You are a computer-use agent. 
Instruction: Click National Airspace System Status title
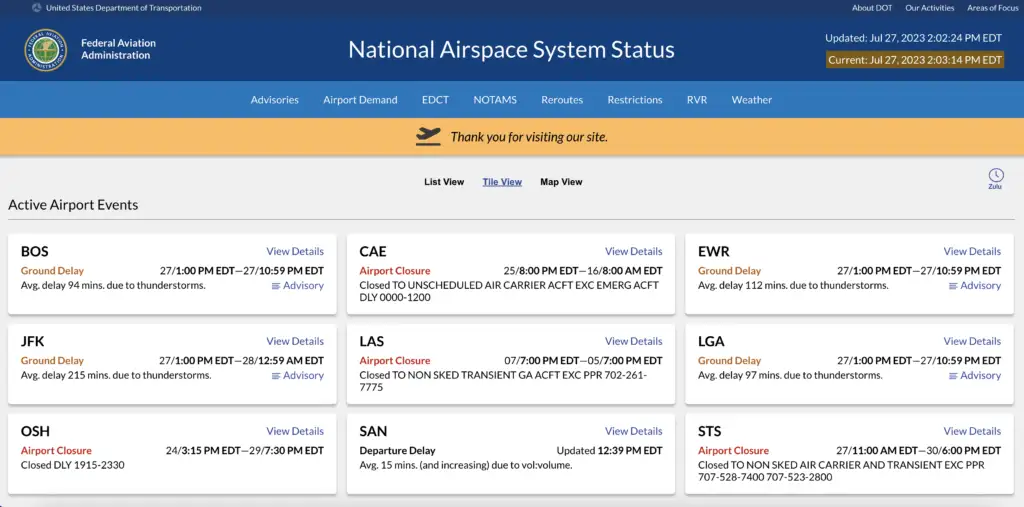[x=511, y=50]
